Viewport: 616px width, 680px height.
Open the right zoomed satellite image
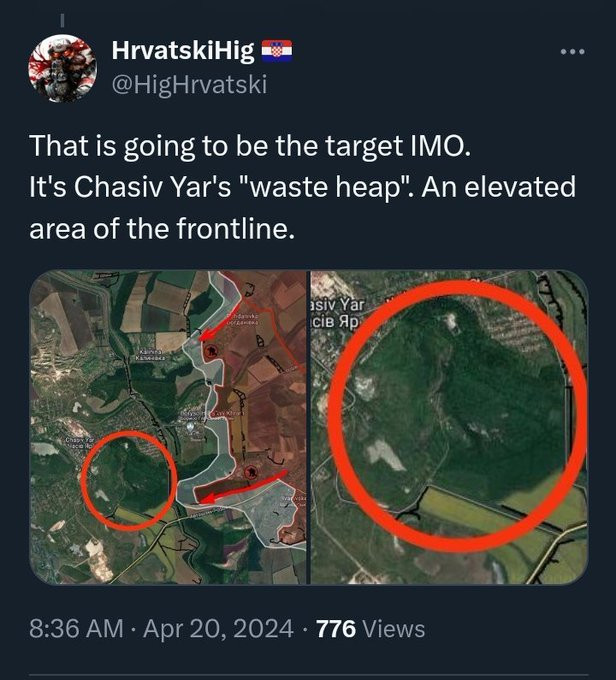click(449, 427)
